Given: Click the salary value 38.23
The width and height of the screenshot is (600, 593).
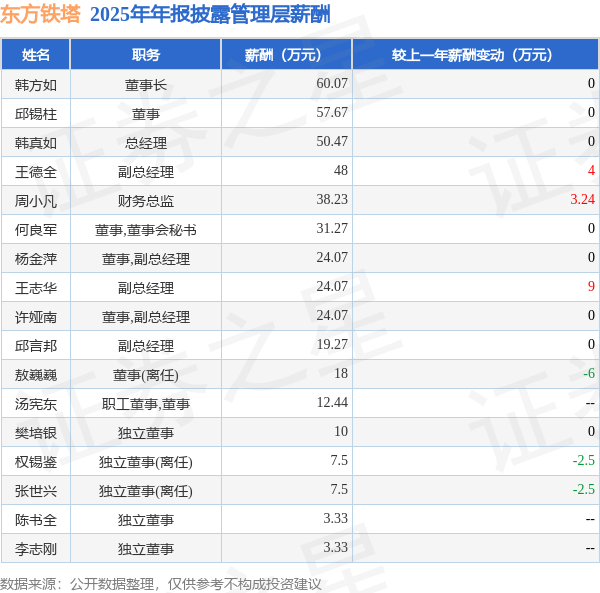Looking at the screenshot, I should point(332,199).
